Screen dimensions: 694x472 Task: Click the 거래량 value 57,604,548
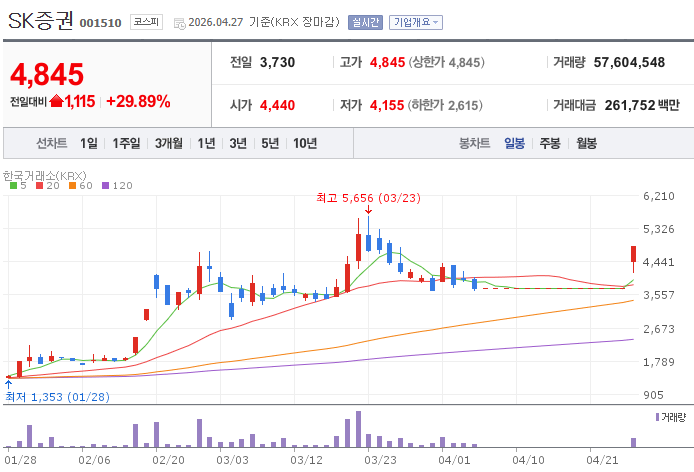coord(629,62)
